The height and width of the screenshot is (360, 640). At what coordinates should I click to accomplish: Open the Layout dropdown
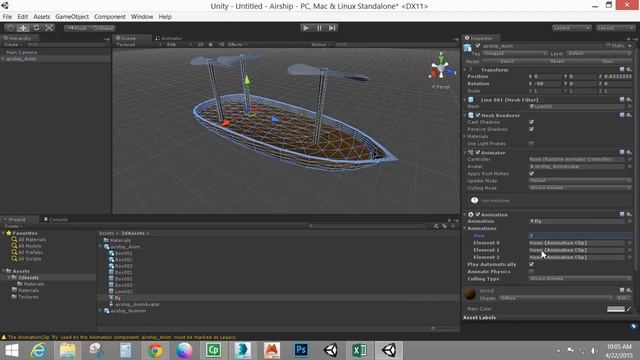coord(615,28)
